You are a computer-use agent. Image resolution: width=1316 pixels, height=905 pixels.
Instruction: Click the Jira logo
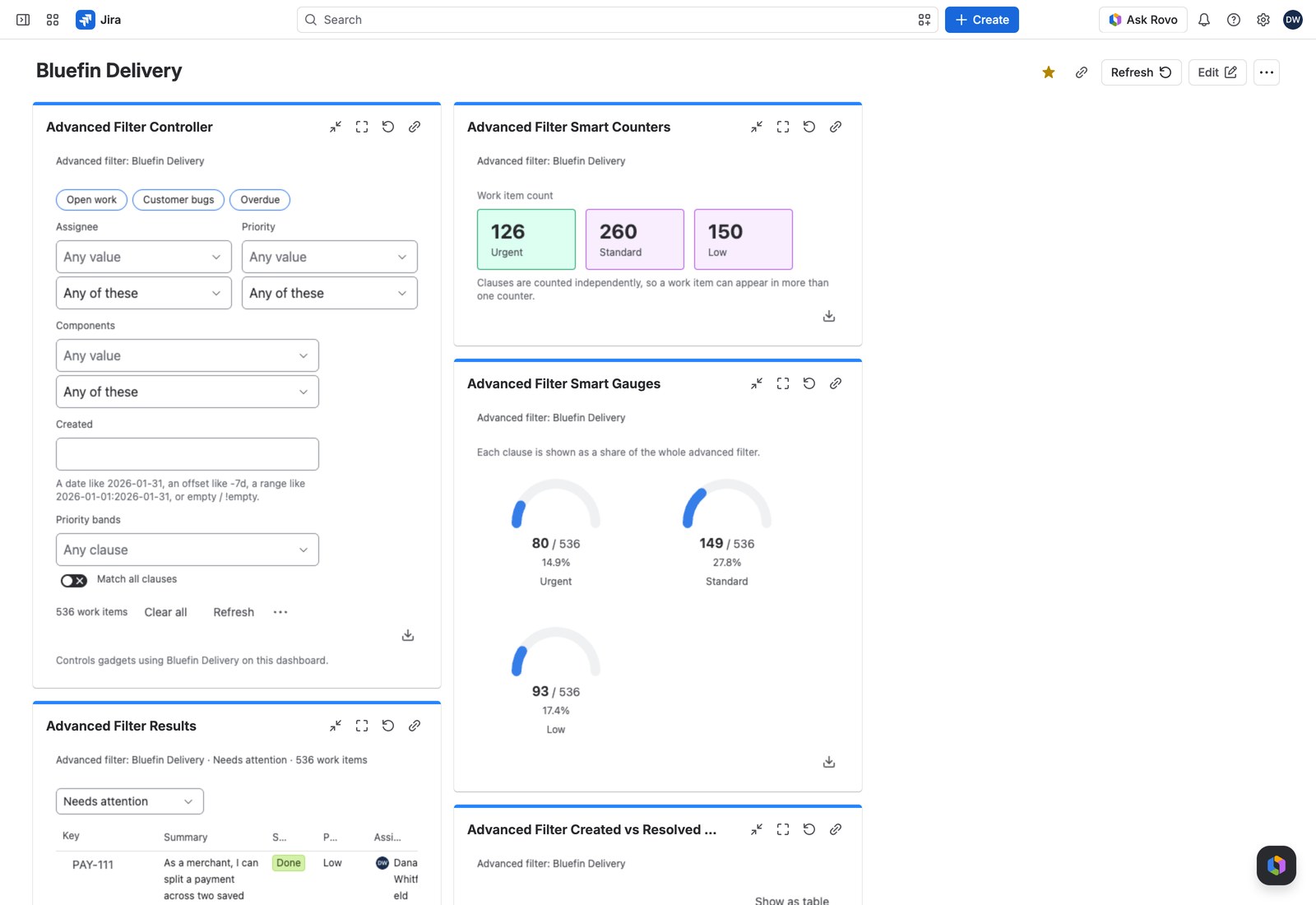99,20
